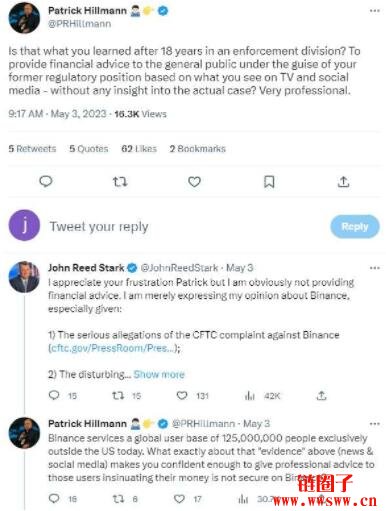This screenshot has height=511, width=386.
Task: Retweet the main Patrick Hillmann tweet
Action: 120,182
